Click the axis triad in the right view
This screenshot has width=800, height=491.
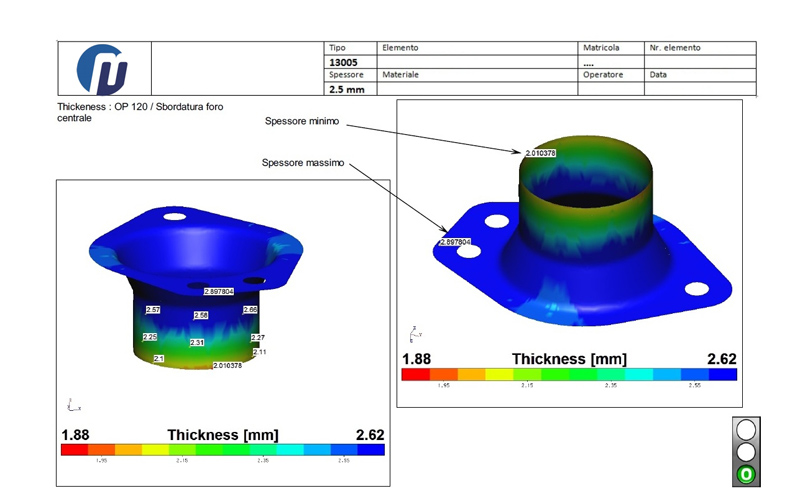(413, 332)
